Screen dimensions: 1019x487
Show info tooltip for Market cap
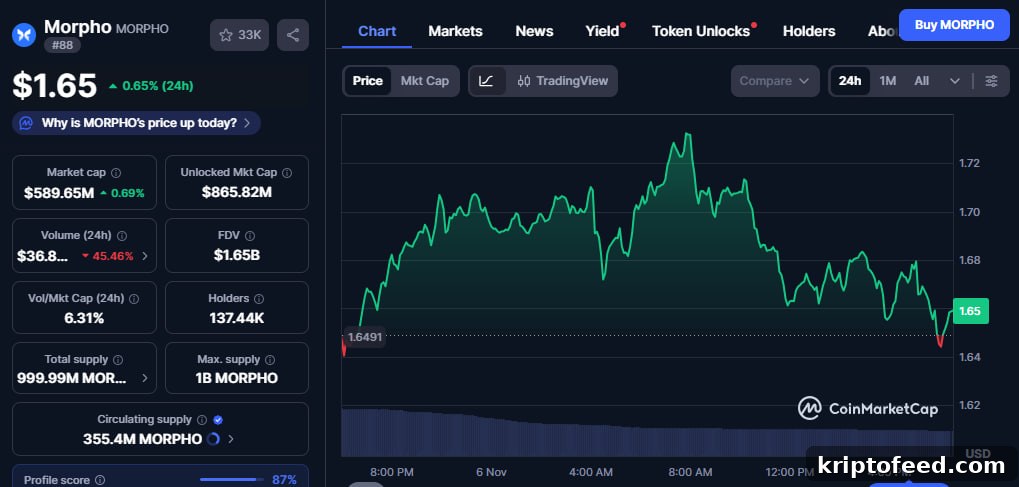click(x=116, y=173)
